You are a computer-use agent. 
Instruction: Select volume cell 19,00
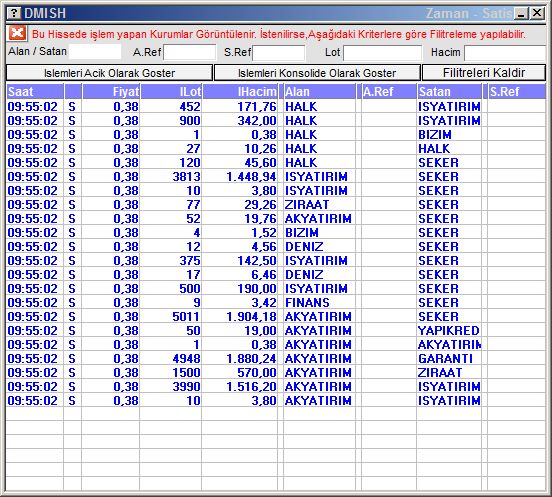coord(261,331)
